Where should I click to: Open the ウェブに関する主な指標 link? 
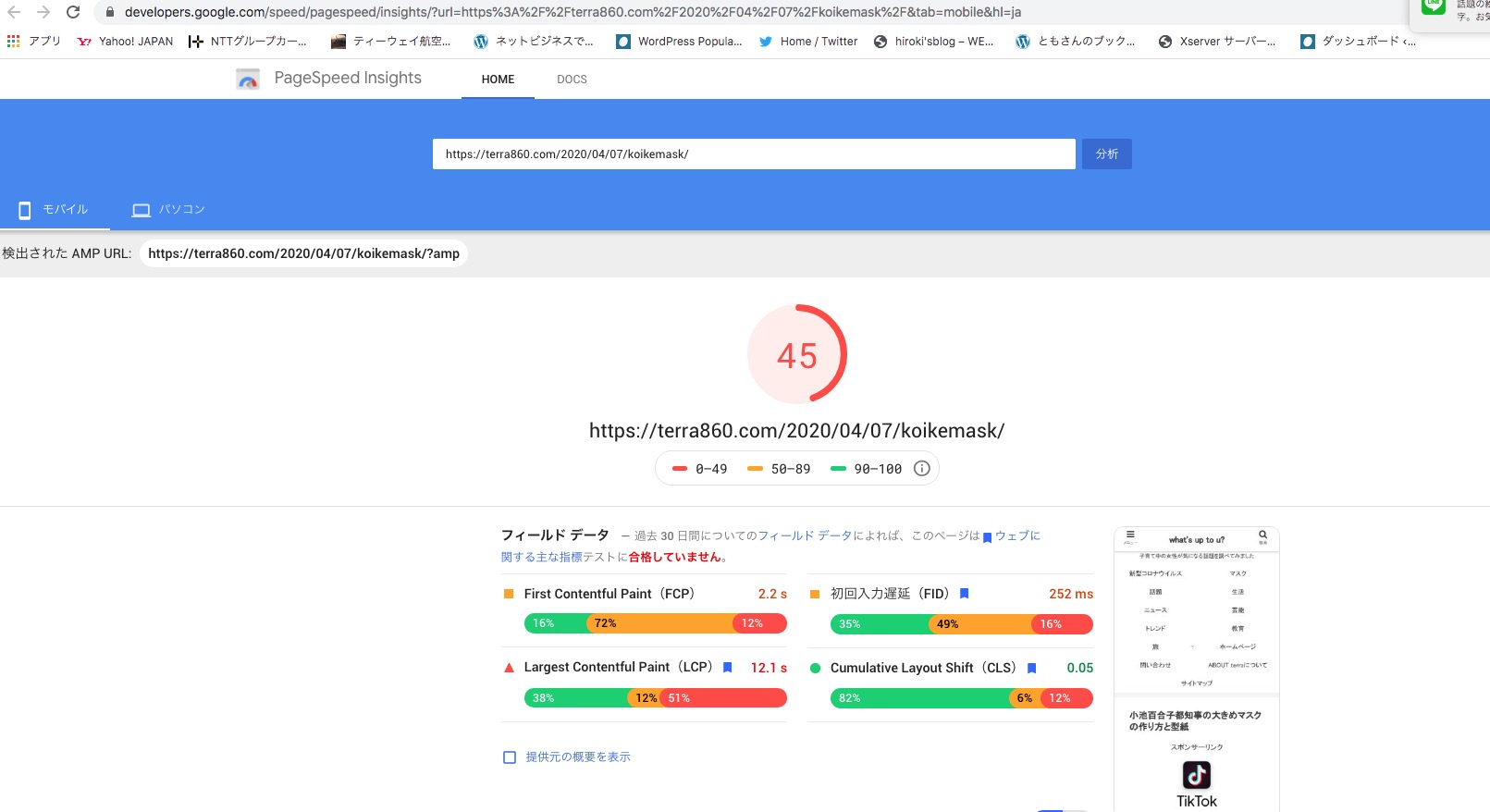click(x=1017, y=536)
